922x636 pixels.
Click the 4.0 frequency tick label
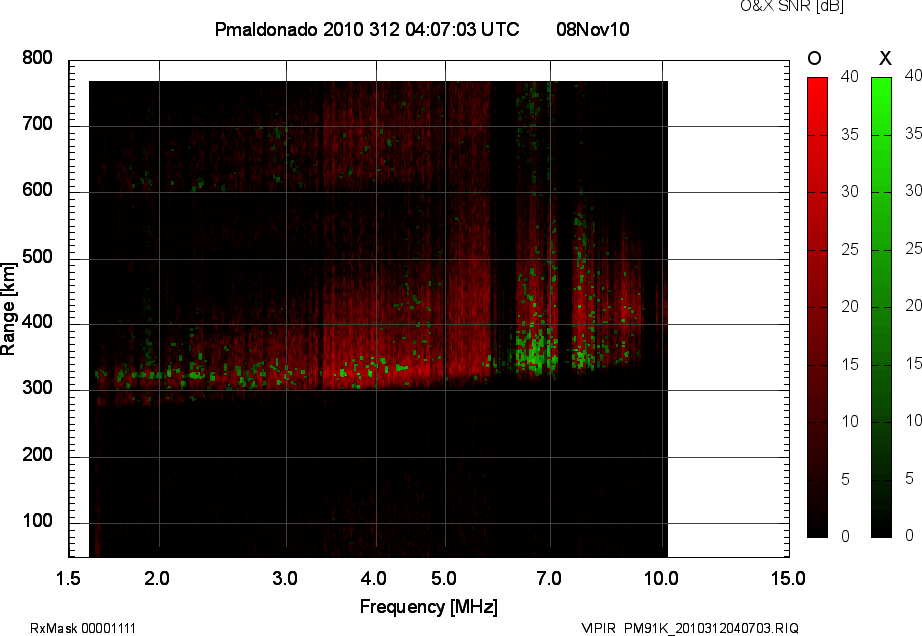[x=374, y=578]
